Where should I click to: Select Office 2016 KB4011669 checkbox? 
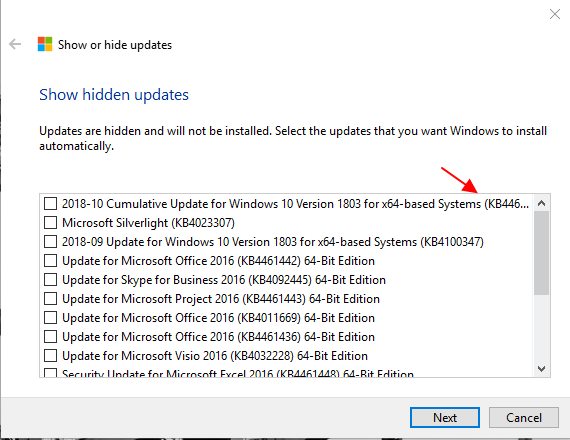[51, 317]
